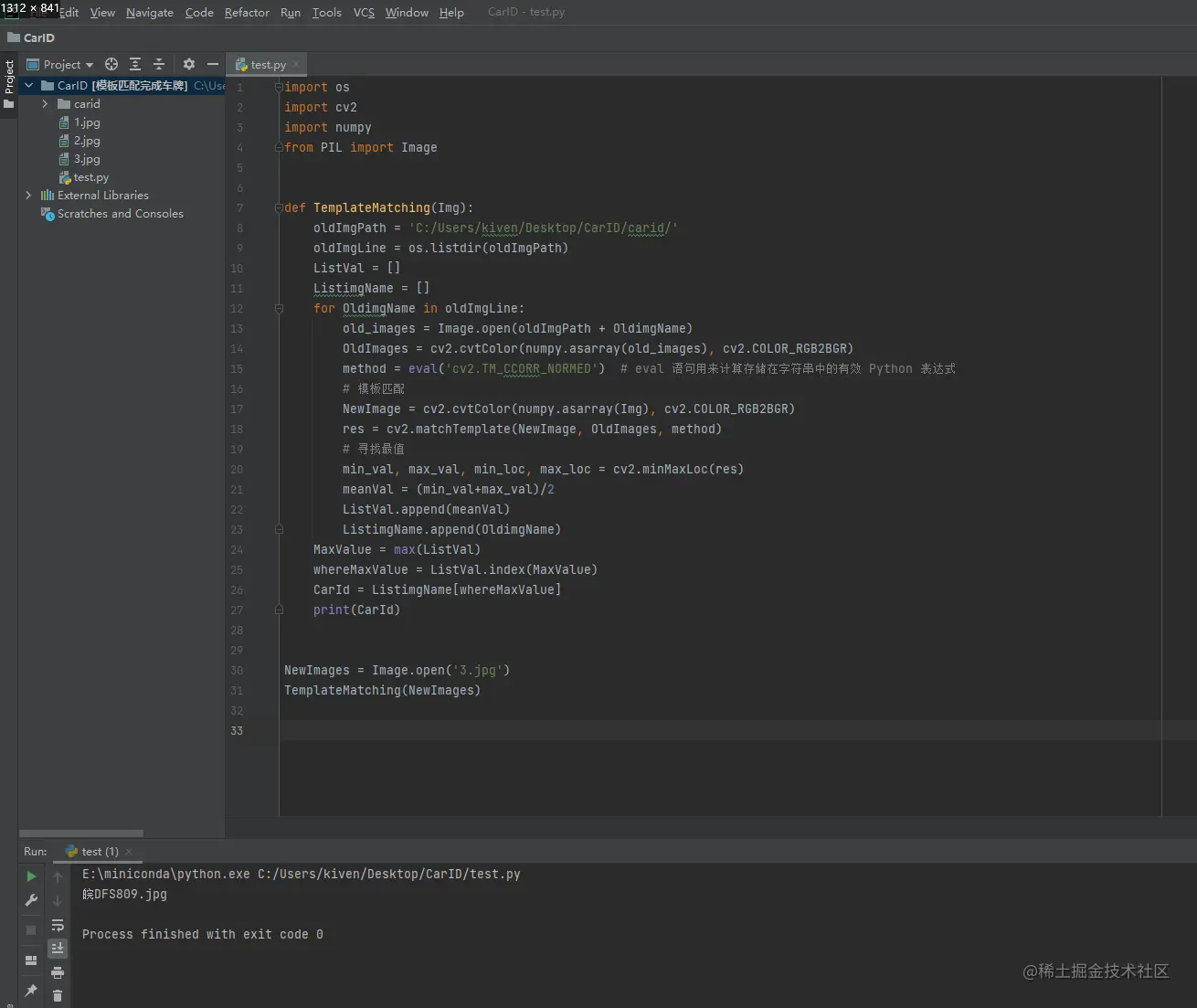Collapse all in Project tool window
Screen dimensions: 1197x1008
tap(159, 64)
